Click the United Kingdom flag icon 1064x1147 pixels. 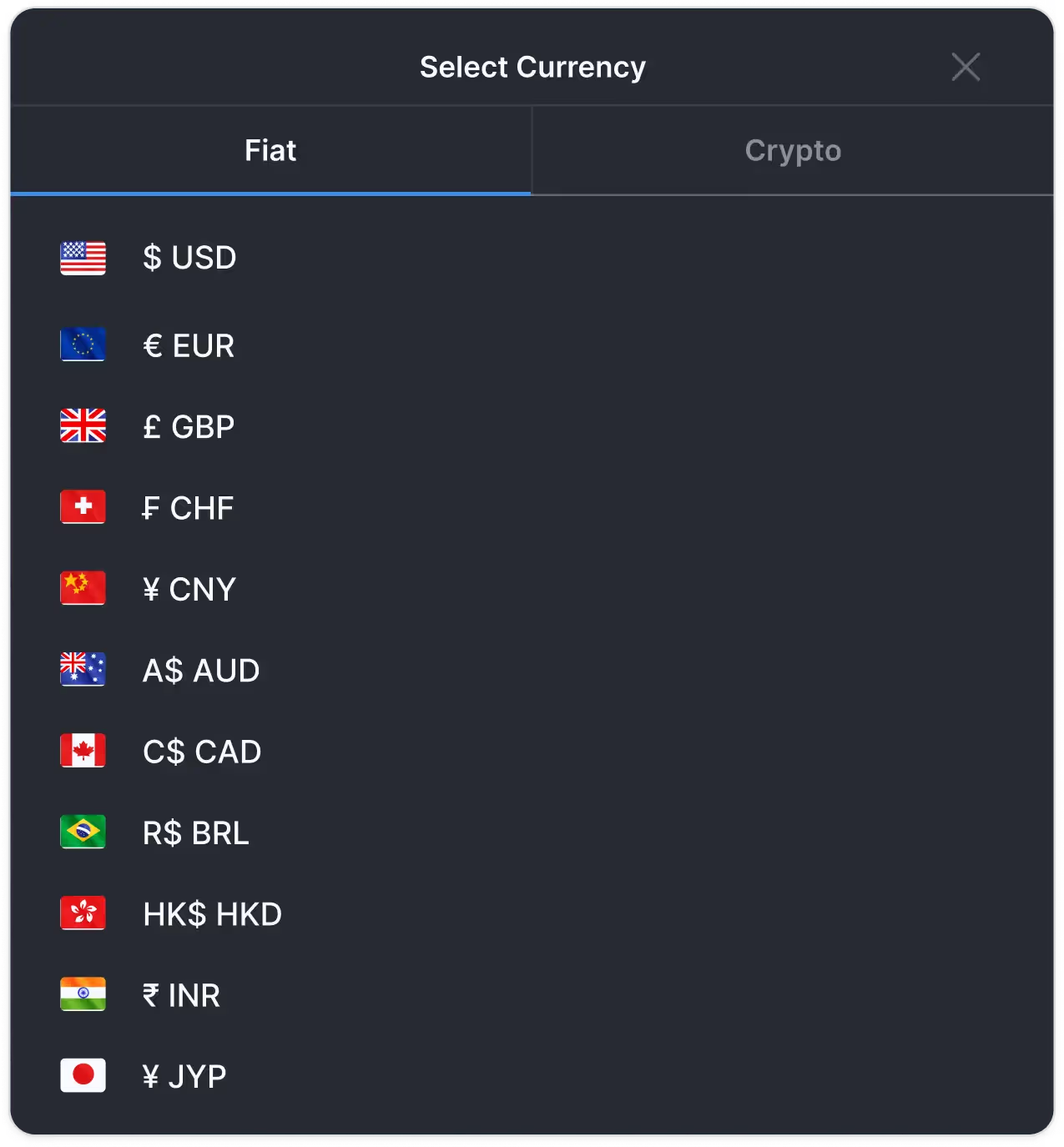point(83,425)
